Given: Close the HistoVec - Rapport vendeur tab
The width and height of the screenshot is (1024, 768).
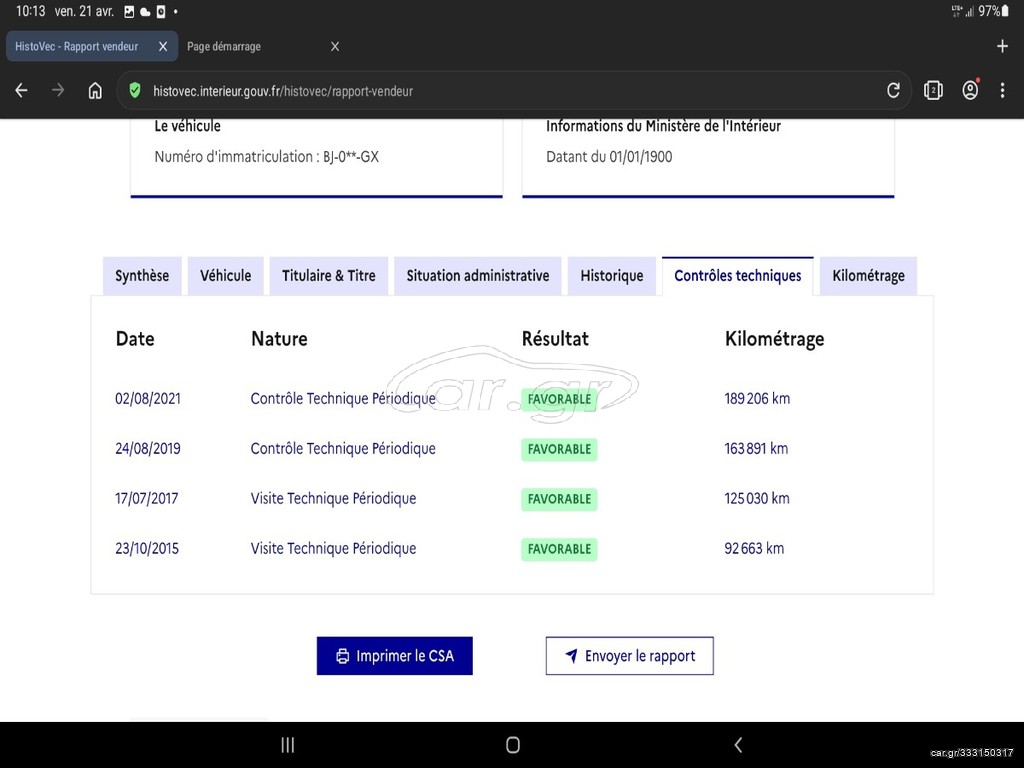Looking at the screenshot, I should 163,46.
